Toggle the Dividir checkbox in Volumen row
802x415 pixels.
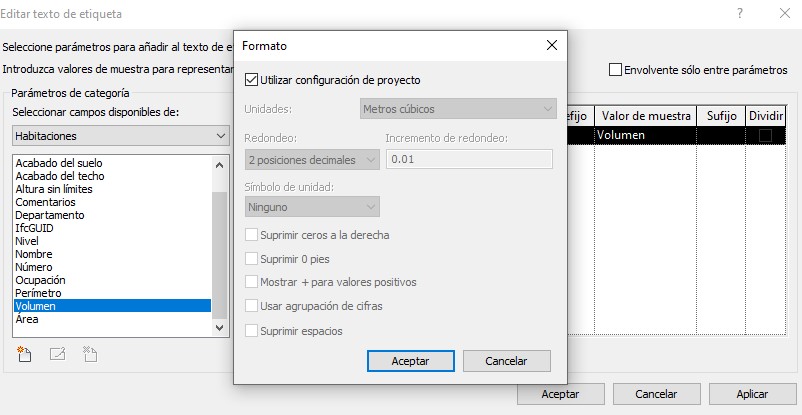pyautogui.click(x=765, y=135)
